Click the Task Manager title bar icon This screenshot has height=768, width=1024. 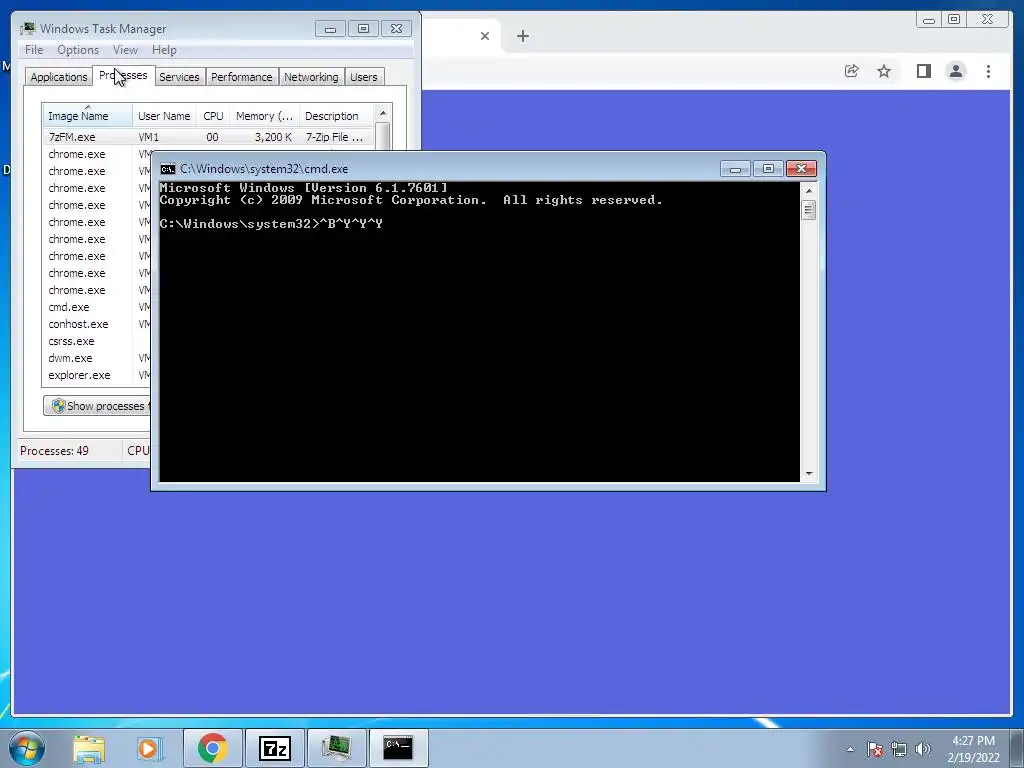(x=27, y=29)
